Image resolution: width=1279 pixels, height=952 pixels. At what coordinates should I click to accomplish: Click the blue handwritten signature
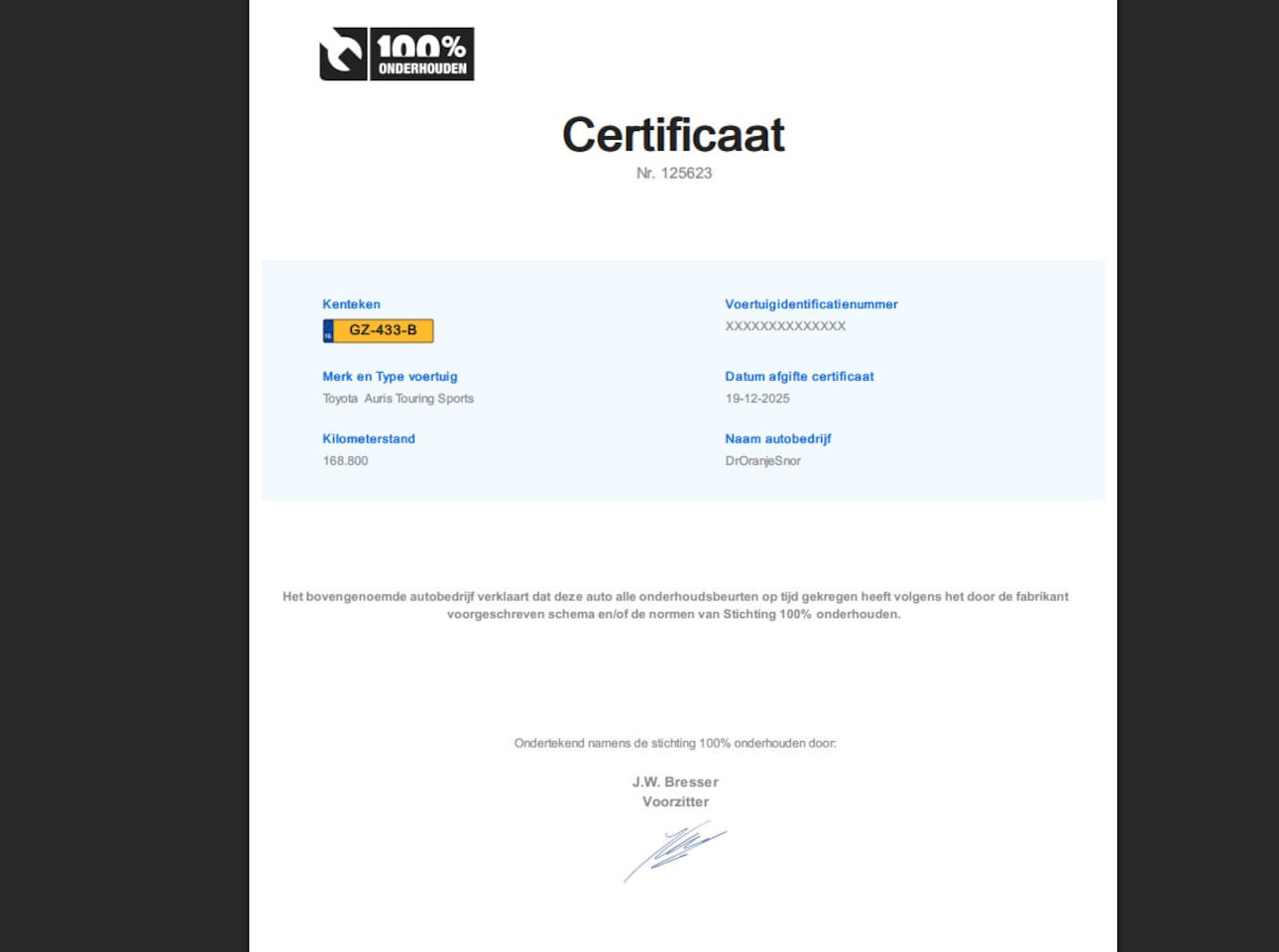[674, 850]
